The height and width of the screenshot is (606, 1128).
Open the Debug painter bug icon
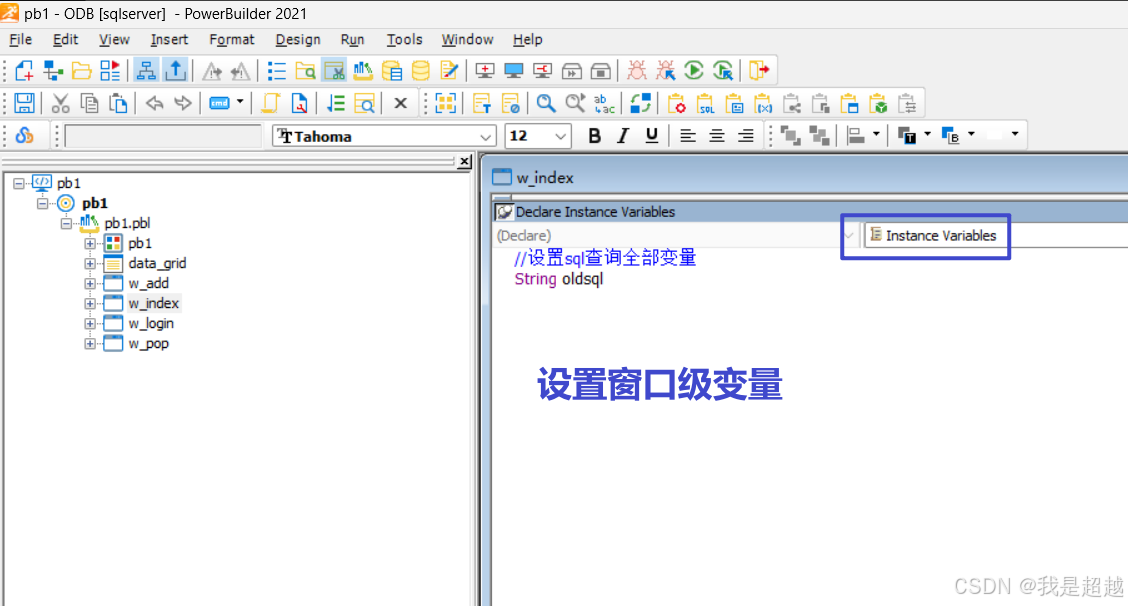pyautogui.click(x=636, y=70)
